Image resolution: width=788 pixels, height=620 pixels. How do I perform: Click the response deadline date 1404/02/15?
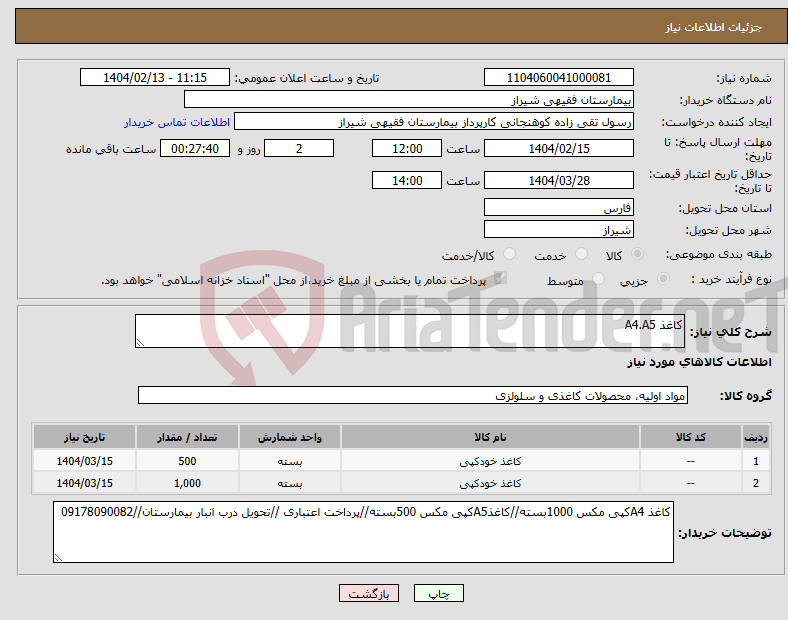pos(558,148)
